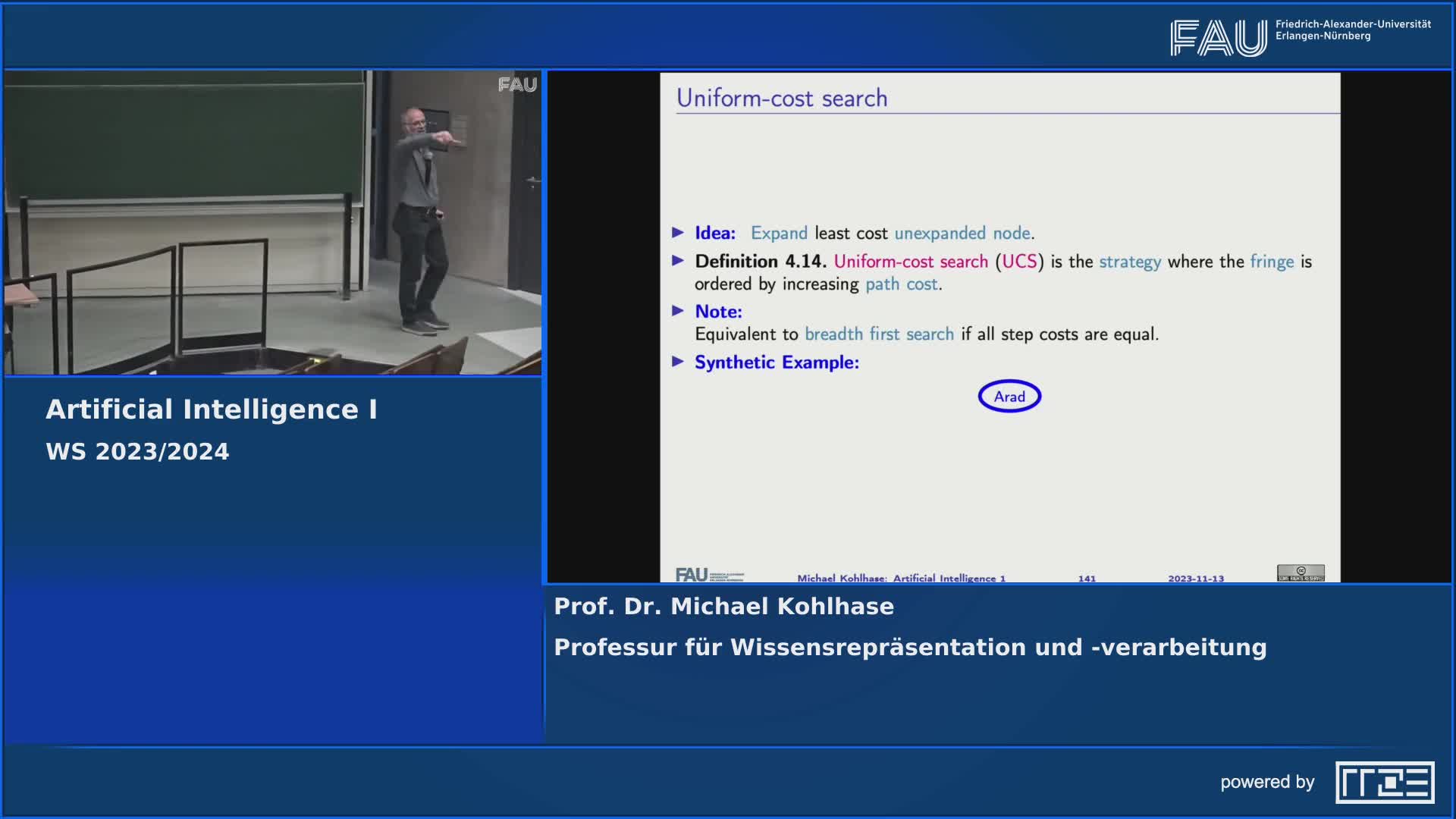Click the 'breadth first search' highlighted link
1456x819 pixels.
pos(879,334)
